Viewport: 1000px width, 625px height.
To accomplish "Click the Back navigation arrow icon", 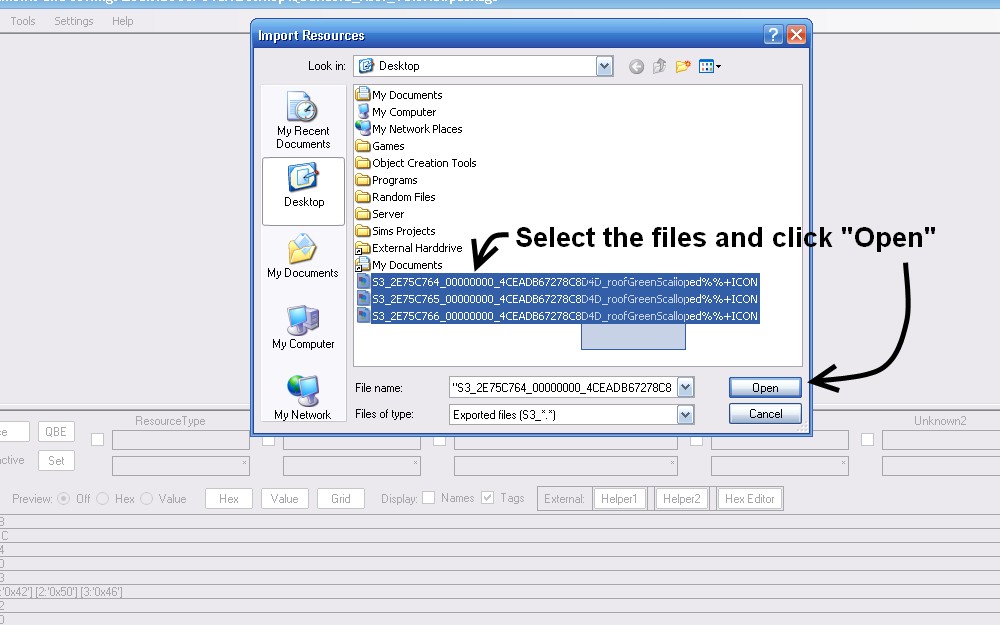I will (636, 66).
